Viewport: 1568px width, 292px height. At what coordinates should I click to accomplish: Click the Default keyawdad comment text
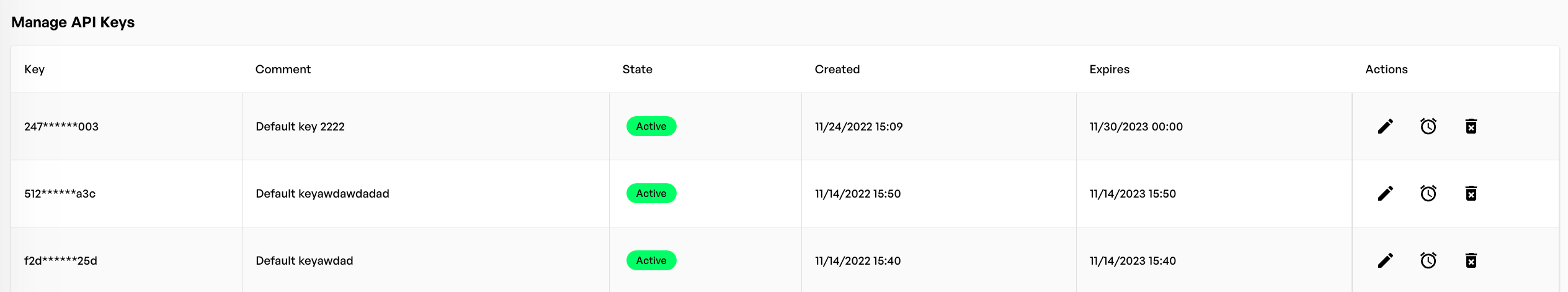click(x=304, y=261)
